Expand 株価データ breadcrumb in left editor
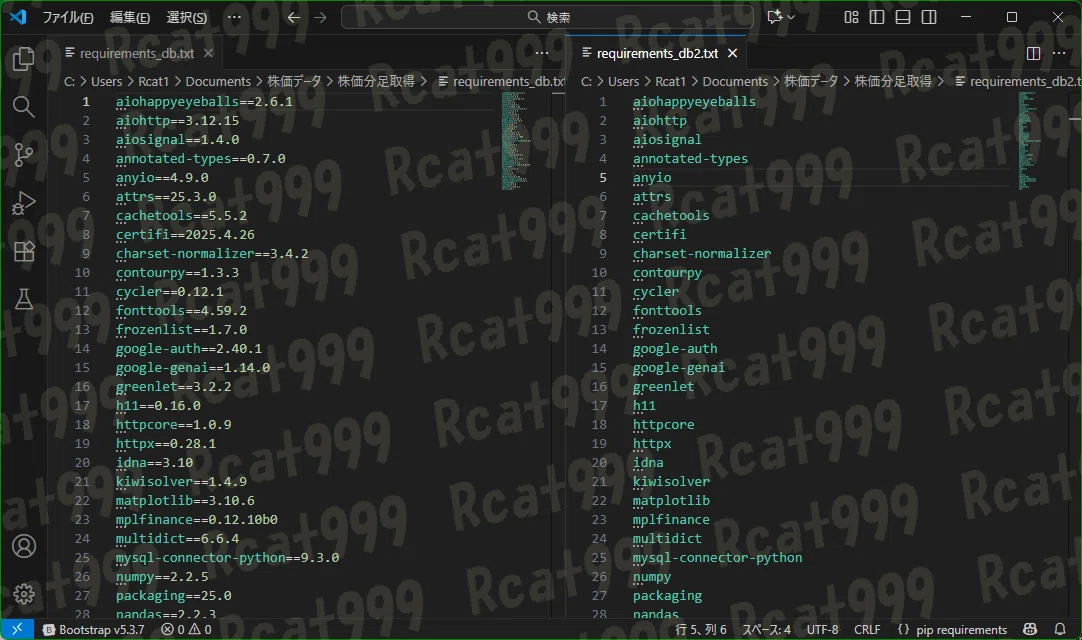The width and height of the screenshot is (1082, 640). 294,81
